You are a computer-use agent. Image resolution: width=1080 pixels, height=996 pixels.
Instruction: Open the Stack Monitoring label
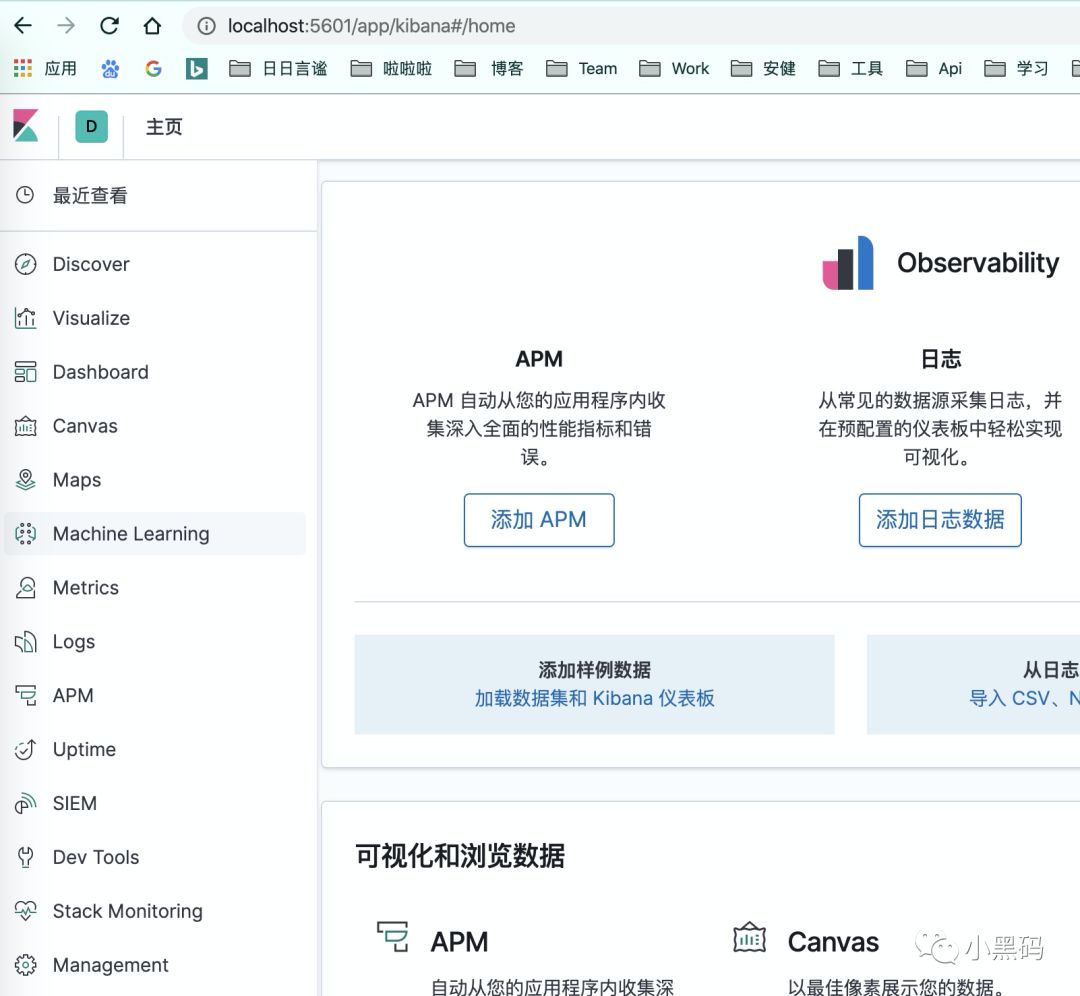(x=127, y=911)
